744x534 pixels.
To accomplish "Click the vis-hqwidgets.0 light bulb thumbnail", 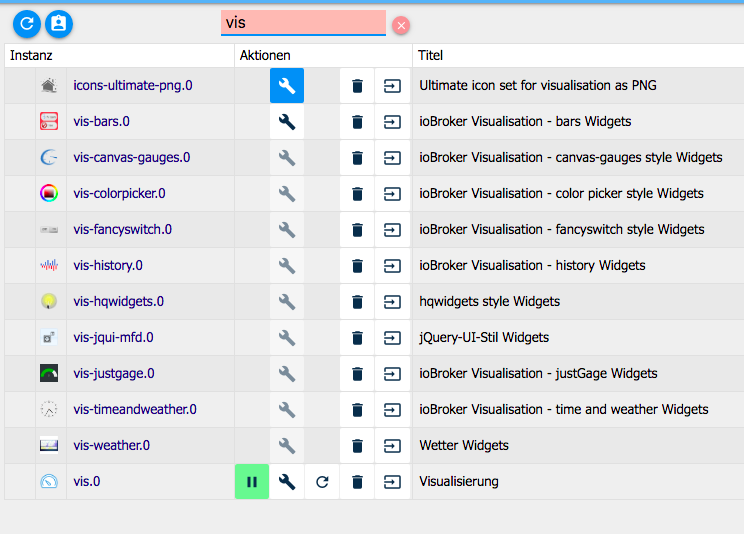I will click(x=49, y=301).
